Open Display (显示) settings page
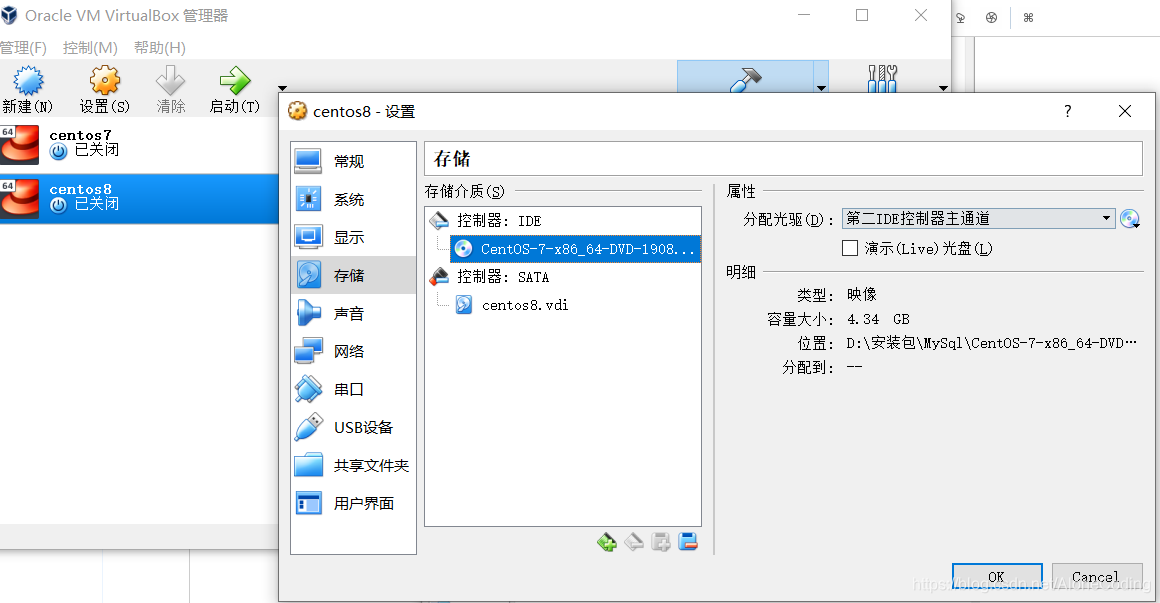The height and width of the screenshot is (603, 1160). [x=354, y=238]
